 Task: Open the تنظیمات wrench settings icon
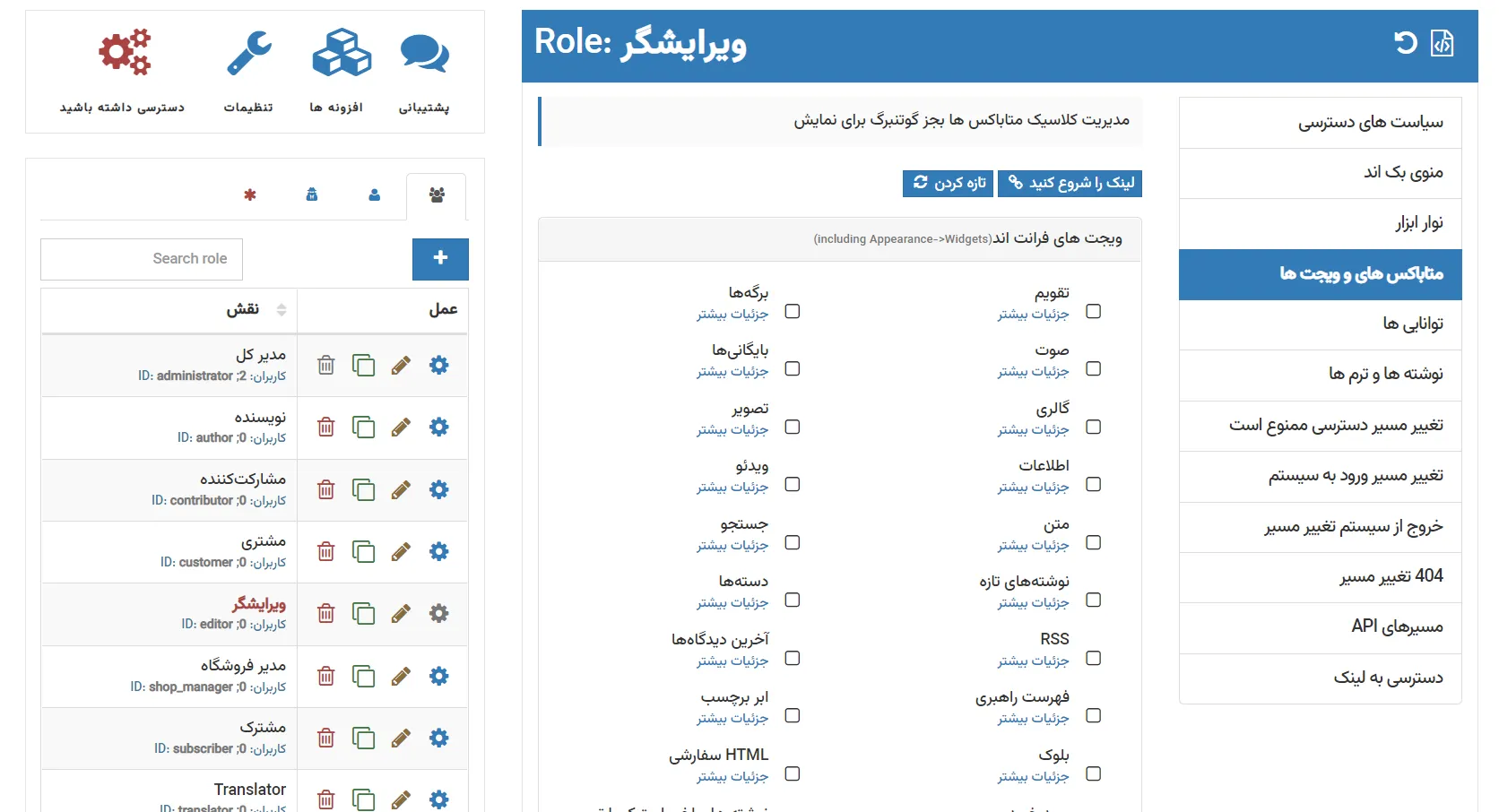249,52
